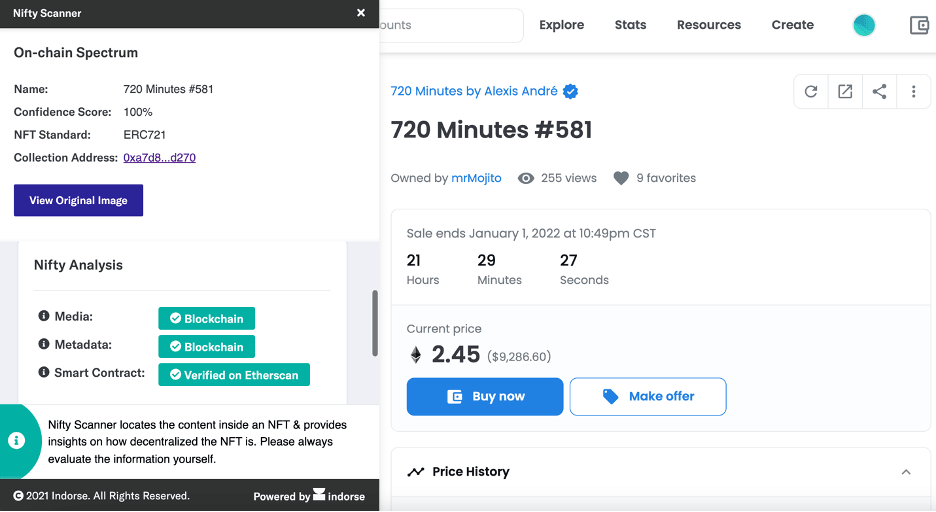Click the 720 Minutes #581 page heading
Image resolution: width=936 pixels, height=512 pixels.
tap(491, 130)
